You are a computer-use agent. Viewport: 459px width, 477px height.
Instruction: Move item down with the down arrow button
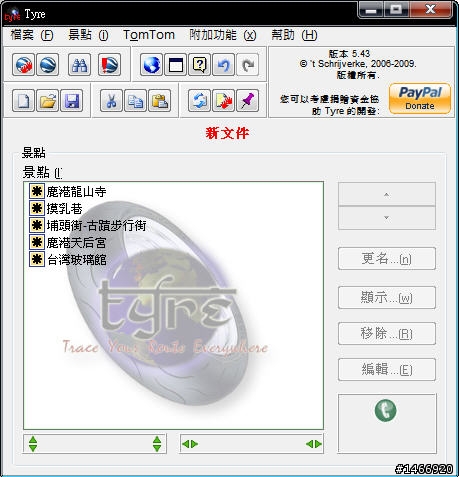387,218
